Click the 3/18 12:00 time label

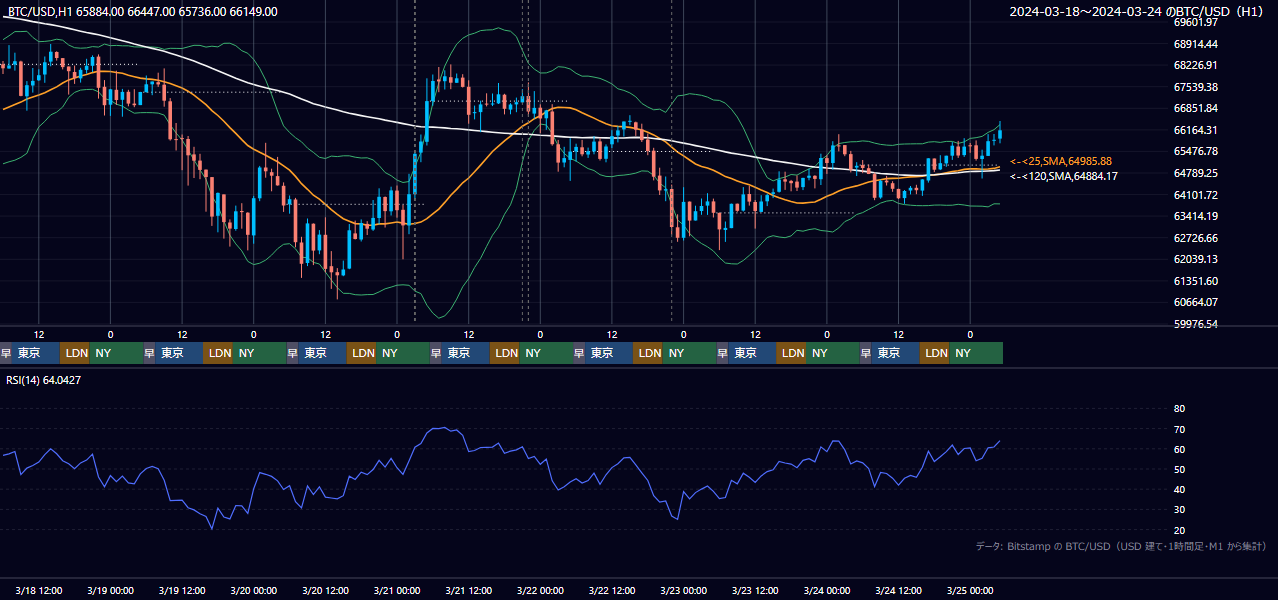(x=39, y=591)
